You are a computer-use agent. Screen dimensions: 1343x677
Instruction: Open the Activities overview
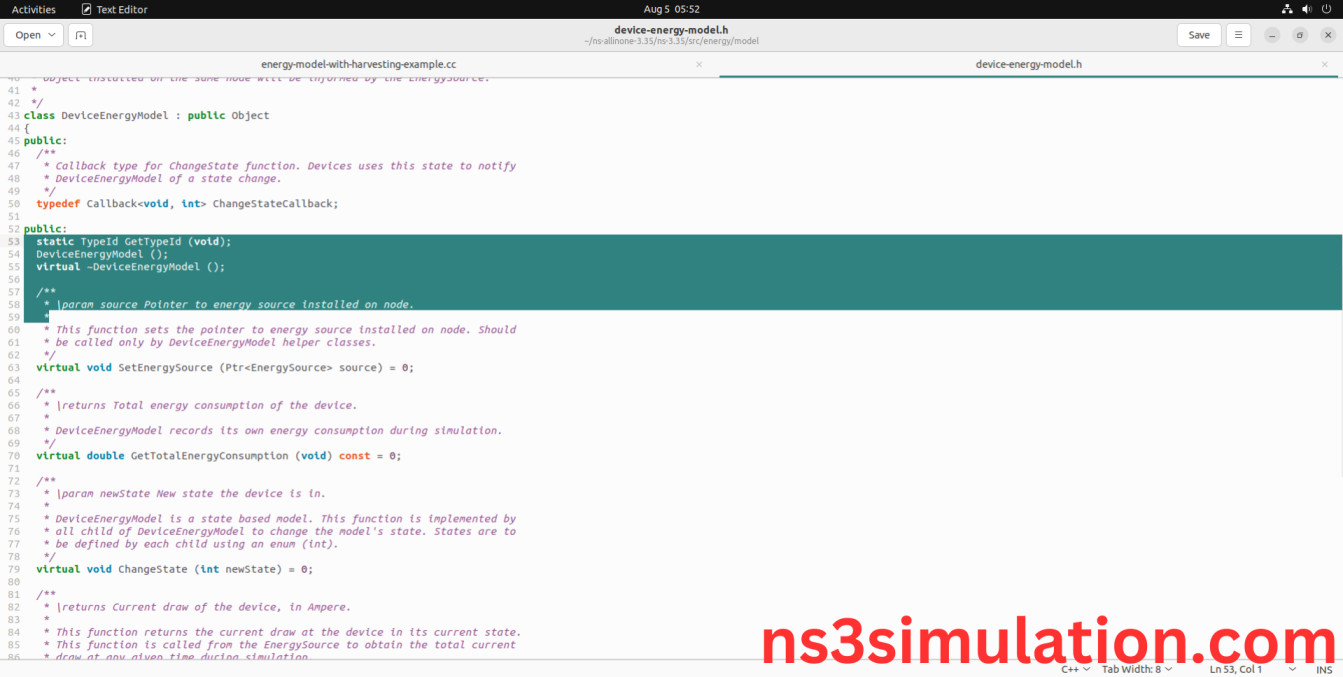click(33, 8)
